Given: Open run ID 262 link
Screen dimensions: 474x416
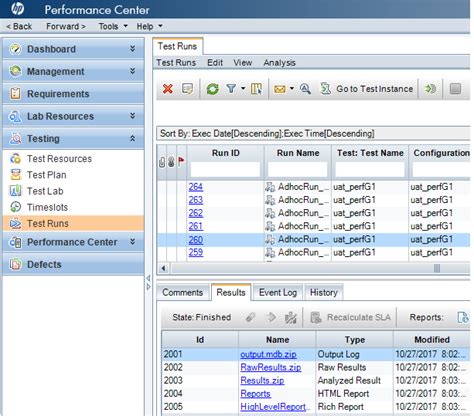Looking at the screenshot, I should (x=196, y=213).
